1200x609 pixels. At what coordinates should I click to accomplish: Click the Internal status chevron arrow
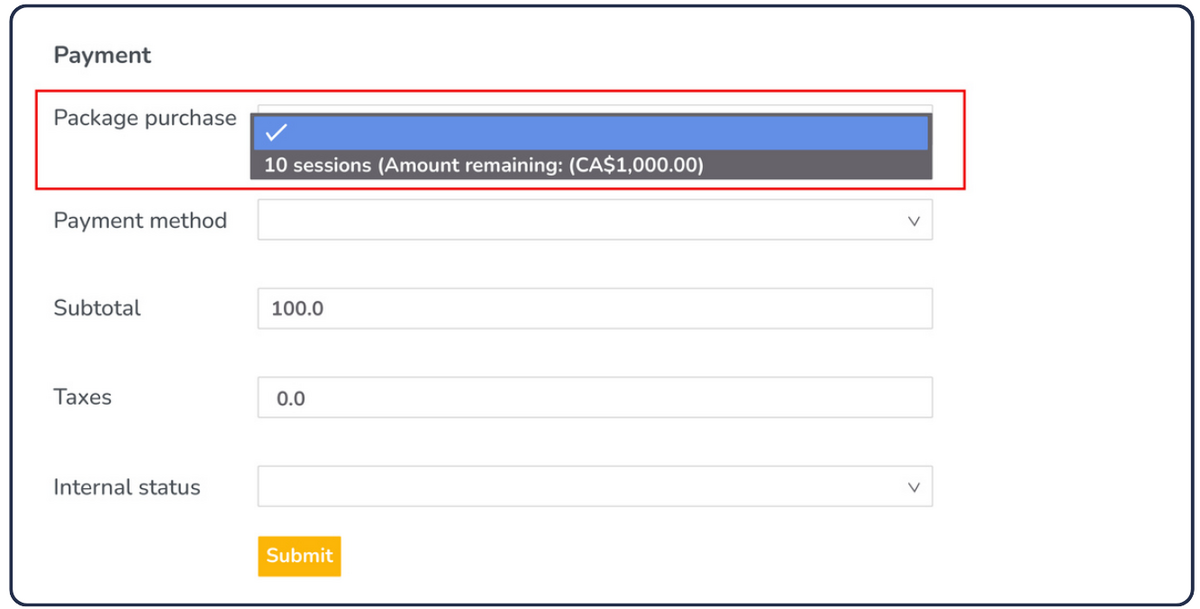(x=913, y=487)
